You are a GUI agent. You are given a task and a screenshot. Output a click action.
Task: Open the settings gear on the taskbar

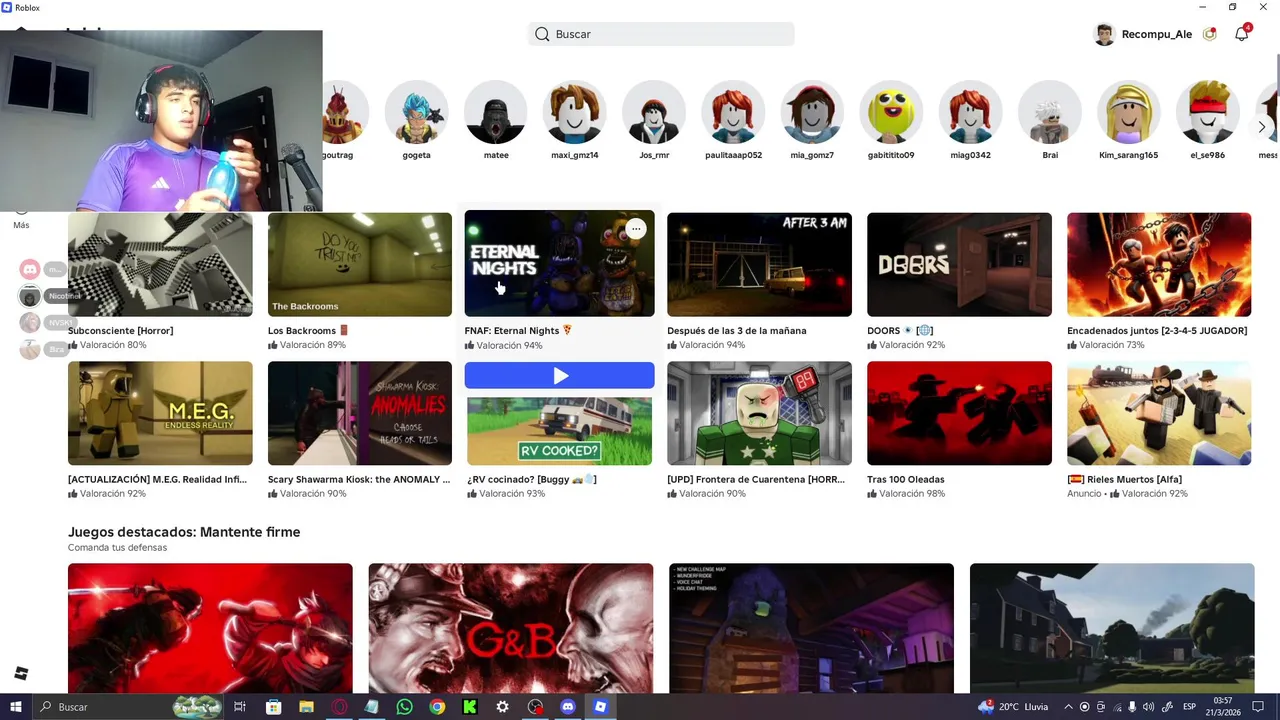click(x=502, y=707)
